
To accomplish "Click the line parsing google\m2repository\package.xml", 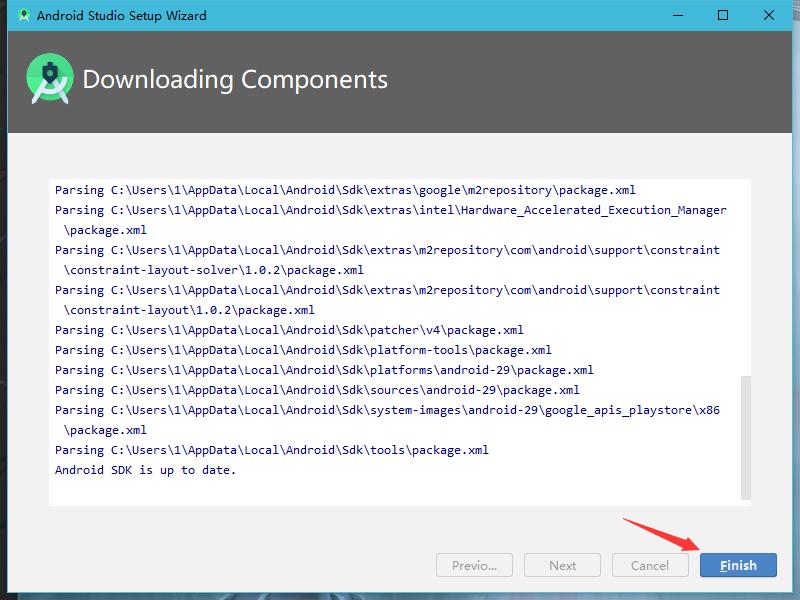I will 345,190.
